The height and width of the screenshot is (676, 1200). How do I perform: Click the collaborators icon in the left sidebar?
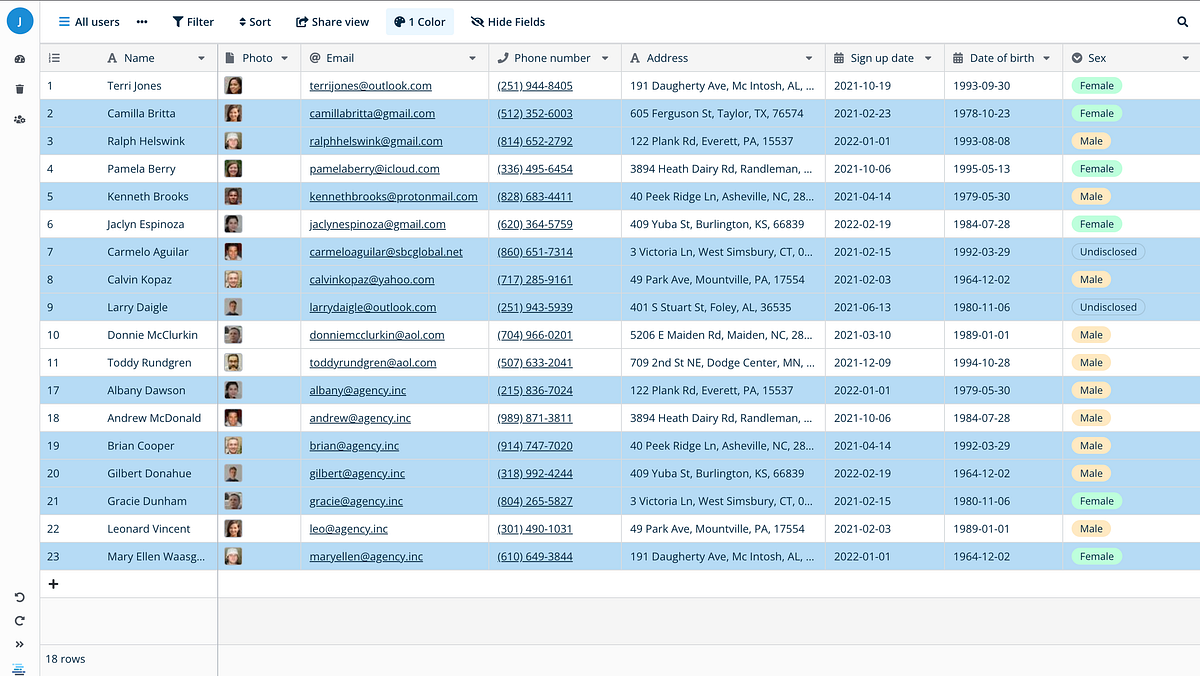(x=18, y=118)
